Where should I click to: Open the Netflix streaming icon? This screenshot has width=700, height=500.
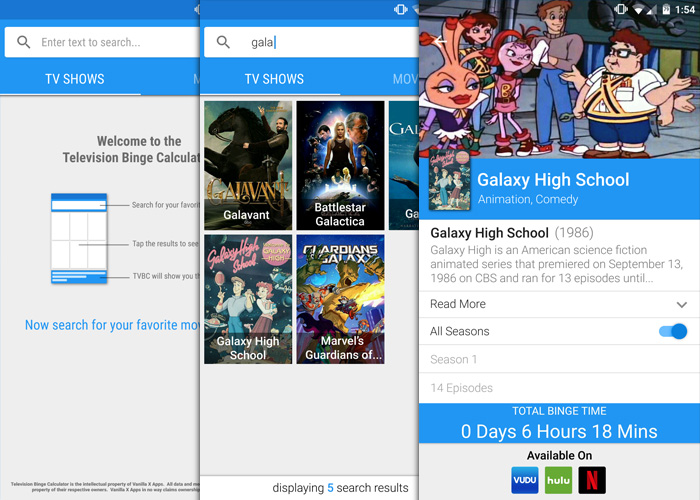pos(592,480)
